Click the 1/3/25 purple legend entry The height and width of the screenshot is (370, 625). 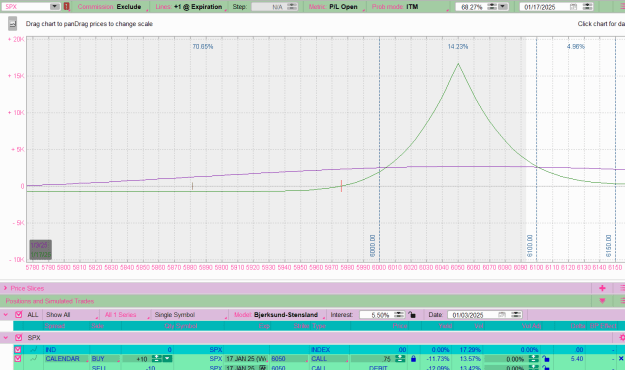(39, 245)
